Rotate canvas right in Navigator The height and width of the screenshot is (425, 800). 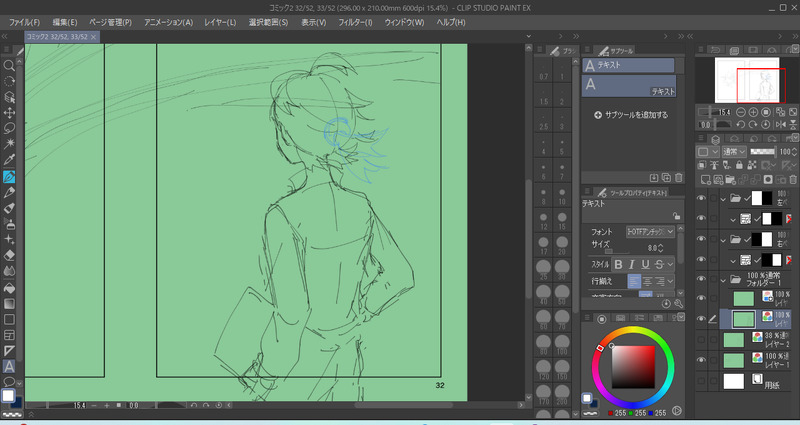click(753, 124)
